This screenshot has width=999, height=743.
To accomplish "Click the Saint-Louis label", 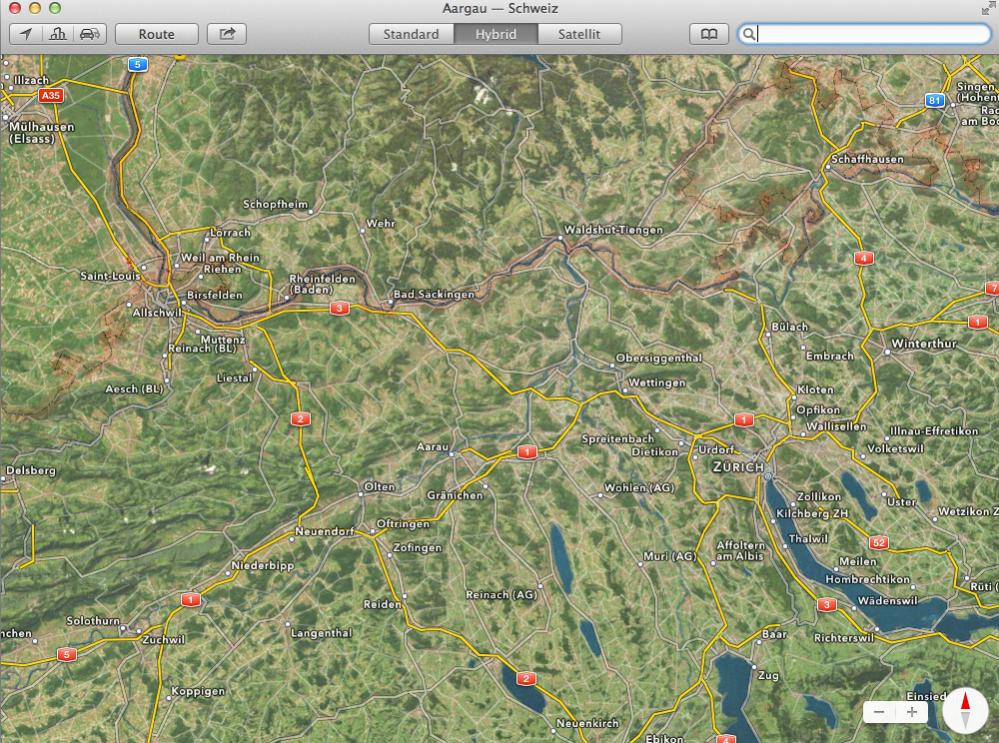I will coord(110,276).
